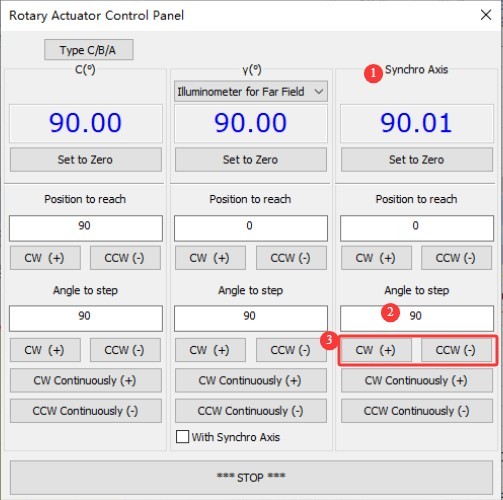Close the Rotary Actuator Control Panel window
Image resolution: width=503 pixels, height=500 pixels.
tap(486, 15)
